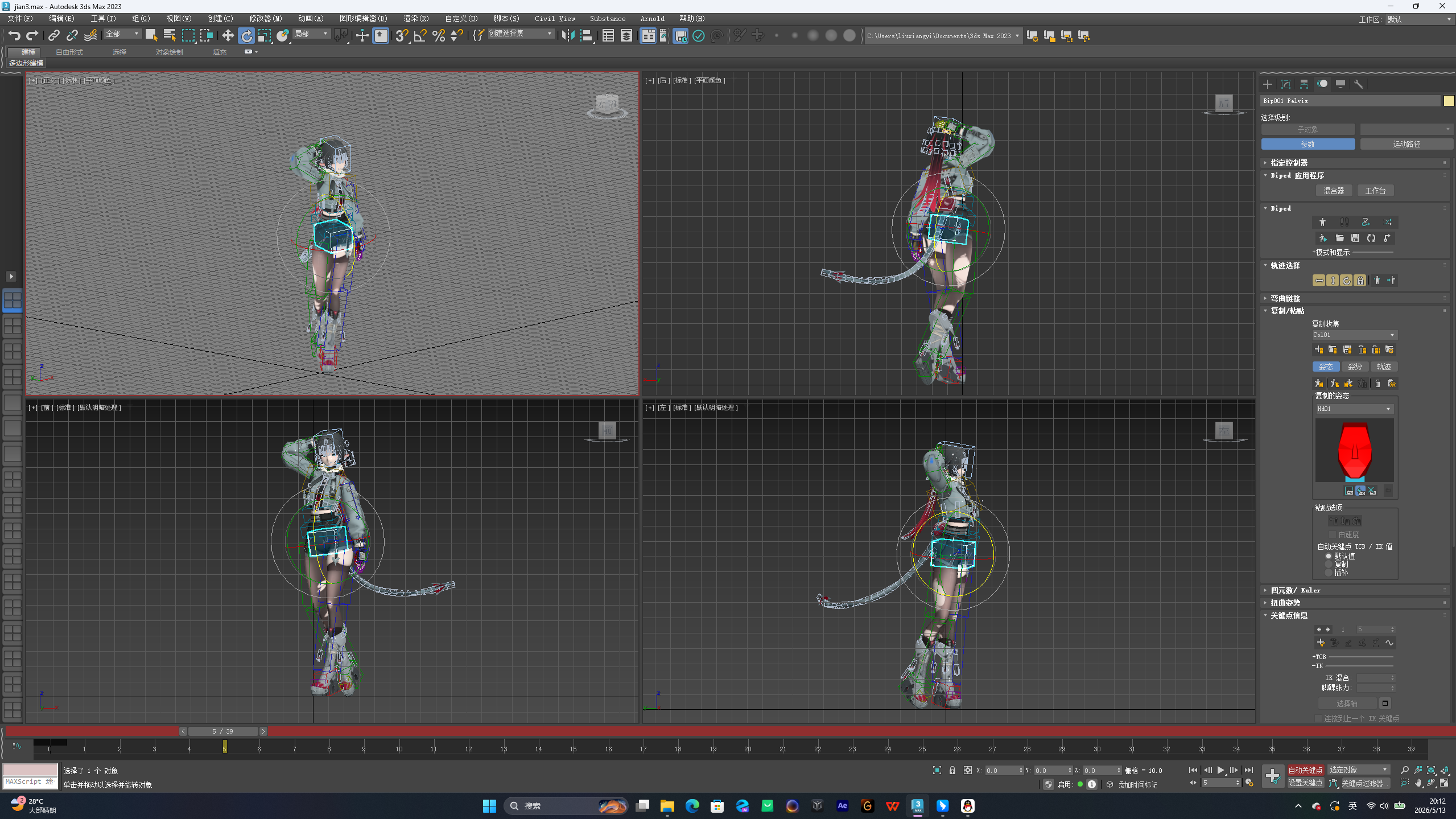This screenshot has height=819, width=1456.
Task: Activate the Select and Move tool
Action: click(x=228, y=36)
